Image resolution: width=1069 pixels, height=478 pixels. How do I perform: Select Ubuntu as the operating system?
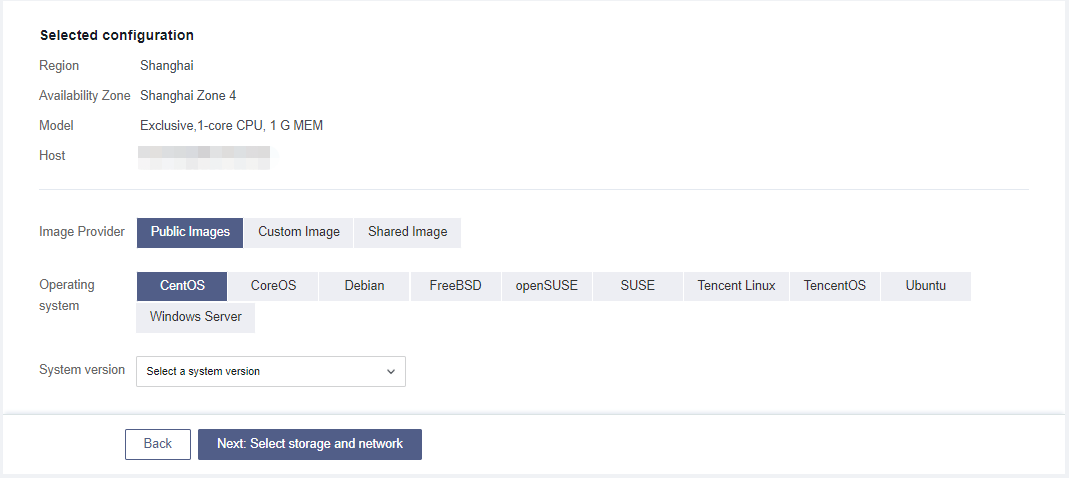(x=926, y=286)
